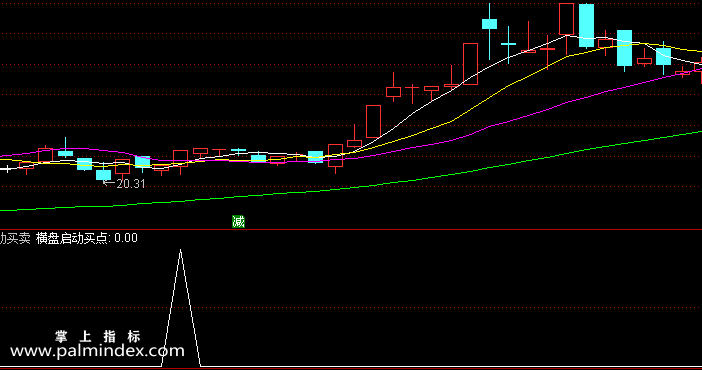Open the www.palmindex.com watermark link

pyautogui.click(x=98, y=351)
